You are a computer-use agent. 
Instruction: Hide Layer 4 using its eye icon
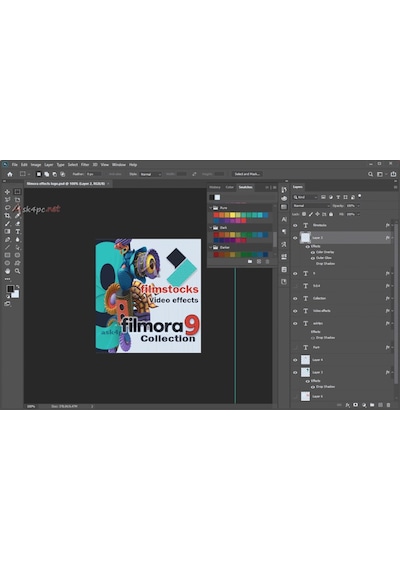pos(295,360)
